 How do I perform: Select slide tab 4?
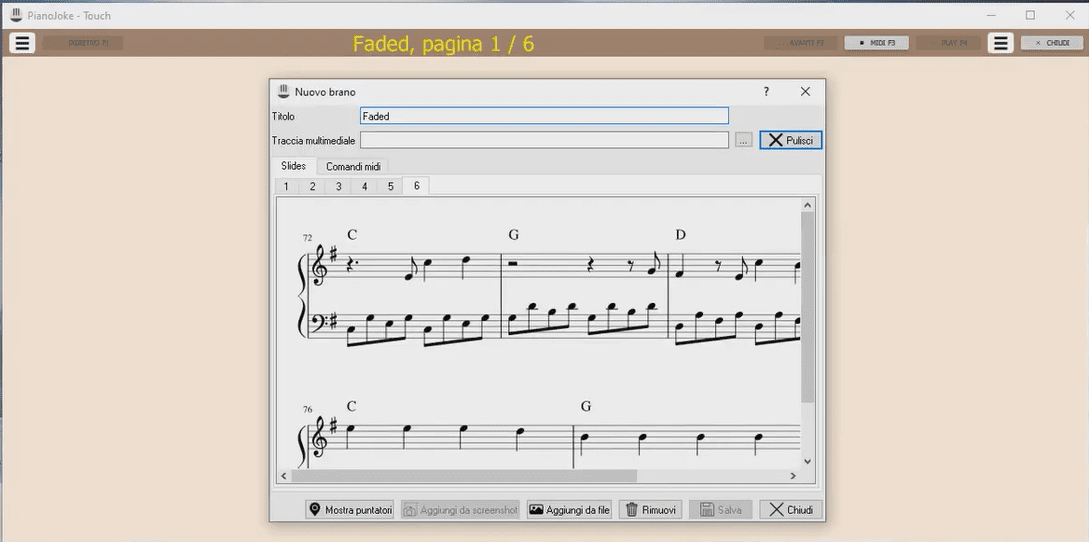point(364,186)
